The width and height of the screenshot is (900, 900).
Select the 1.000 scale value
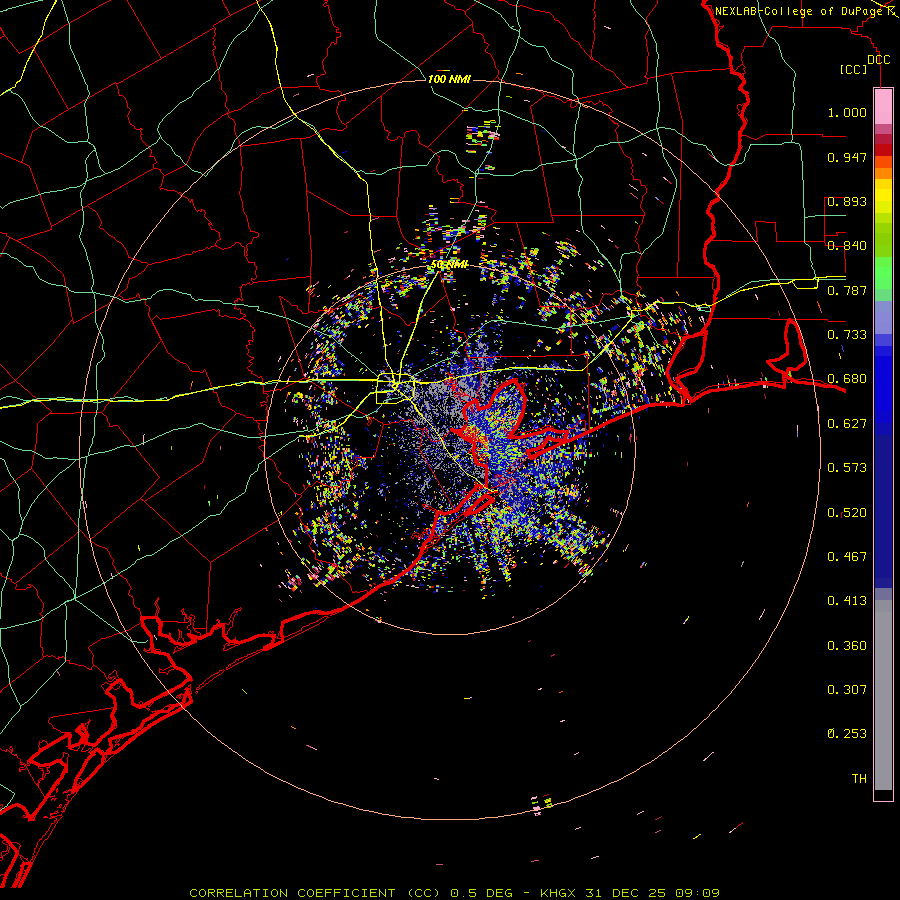[x=847, y=112]
